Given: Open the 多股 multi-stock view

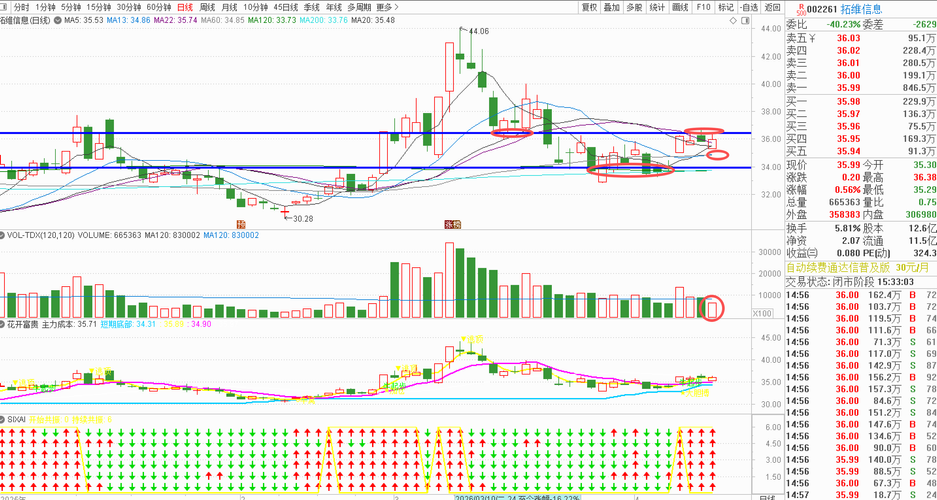Looking at the screenshot, I should click(x=633, y=7).
